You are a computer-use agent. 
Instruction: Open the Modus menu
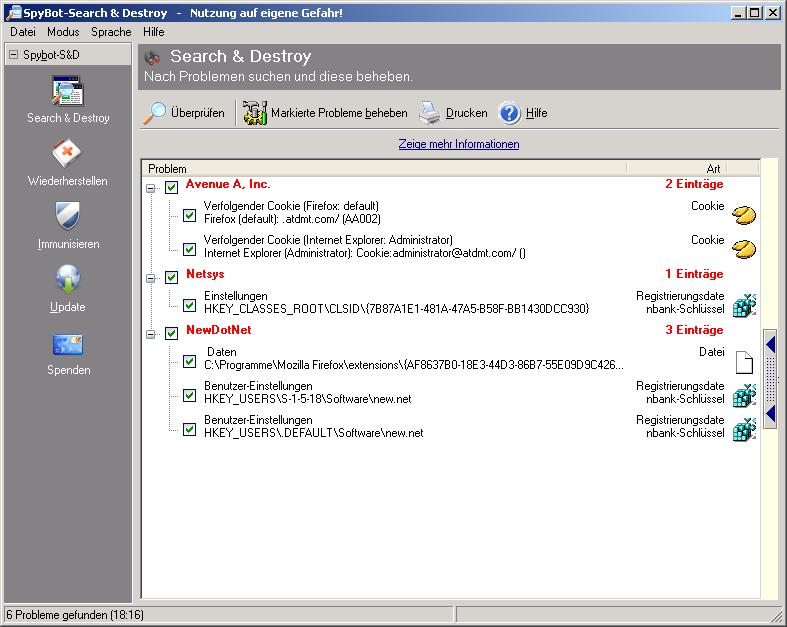[63, 32]
